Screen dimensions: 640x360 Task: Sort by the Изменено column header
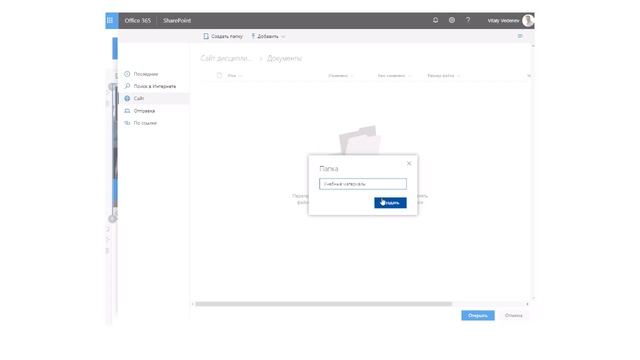pyautogui.click(x=340, y=76)
